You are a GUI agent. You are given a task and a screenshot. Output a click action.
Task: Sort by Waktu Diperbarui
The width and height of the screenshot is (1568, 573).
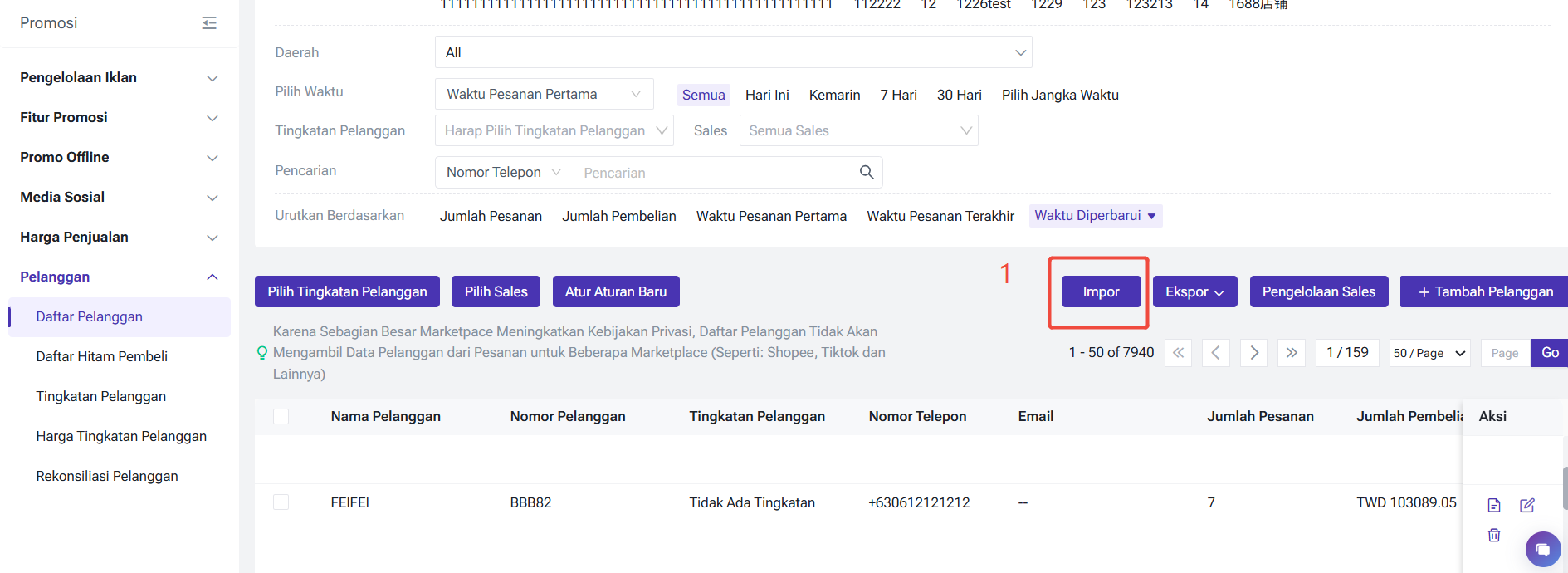point(1094,216)
